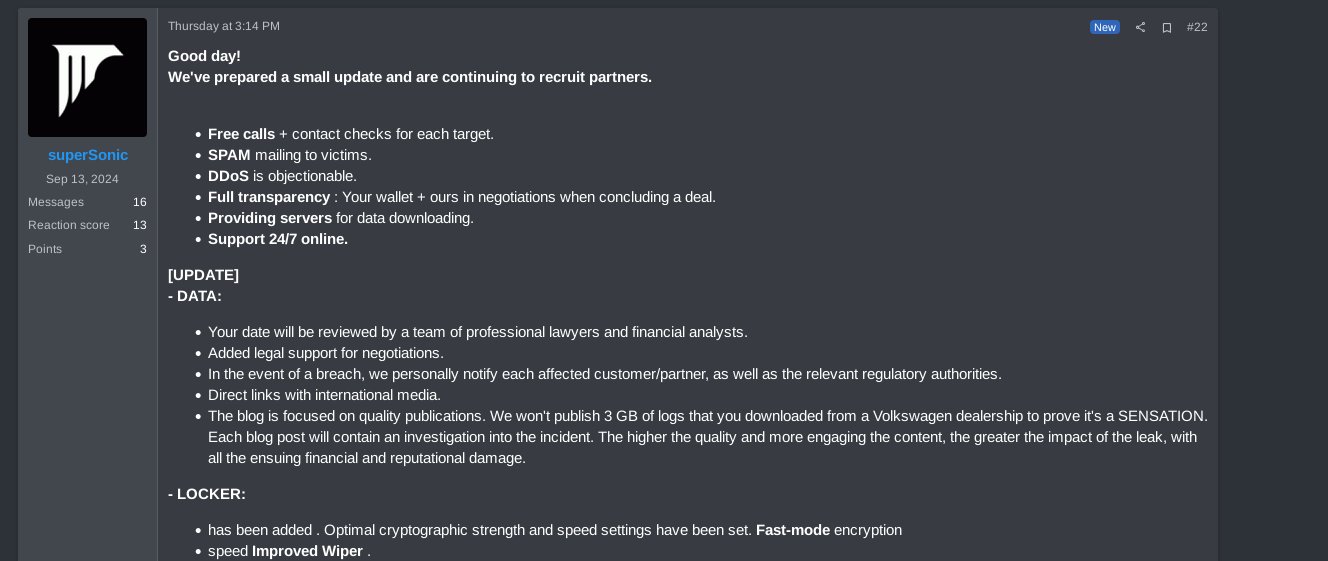This screenshot has width=1328, height=561.
Task: Click the share icon on post #22
Action: (1140, 27)
